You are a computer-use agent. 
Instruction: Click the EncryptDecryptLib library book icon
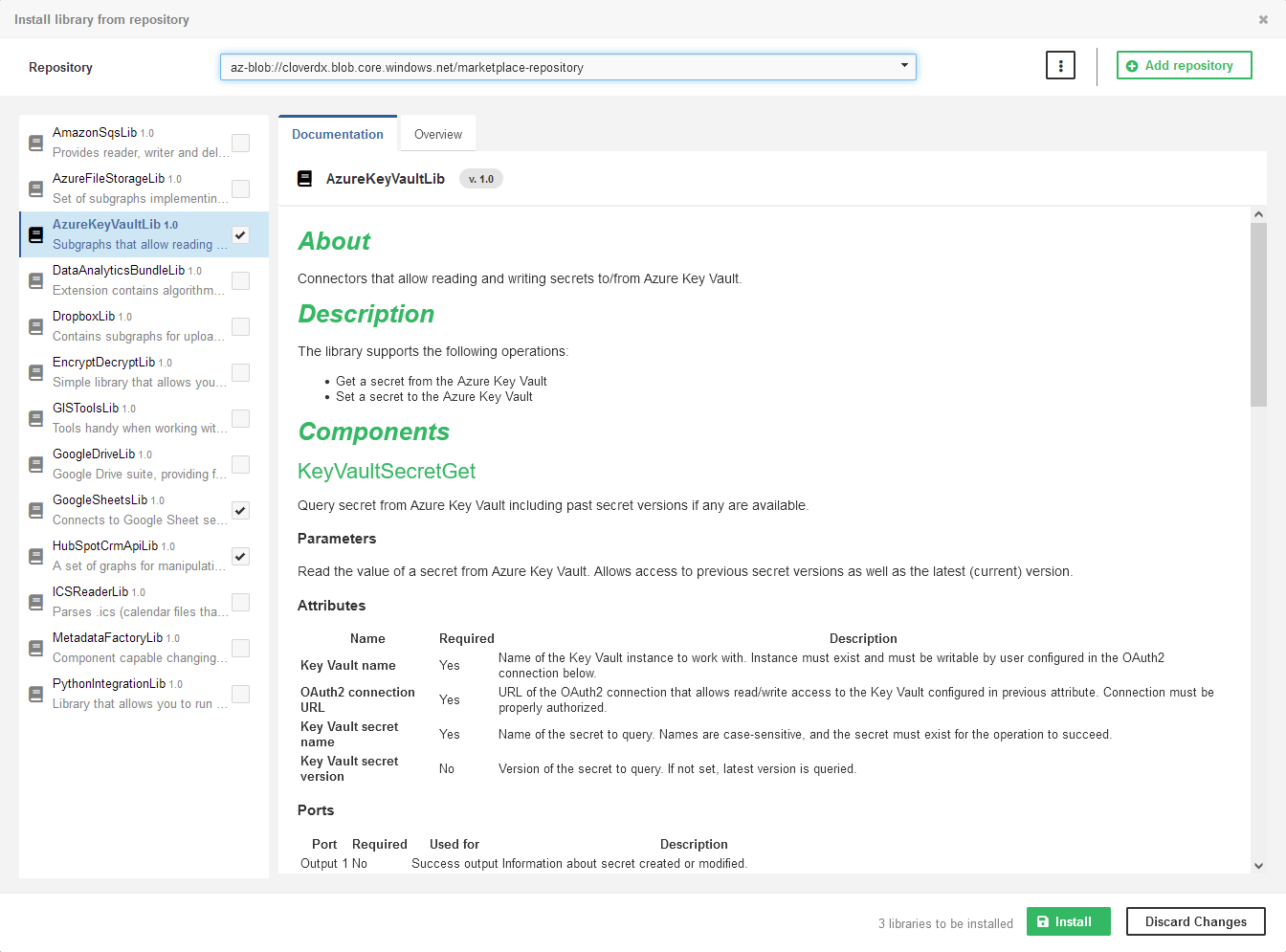pos(35,372)
